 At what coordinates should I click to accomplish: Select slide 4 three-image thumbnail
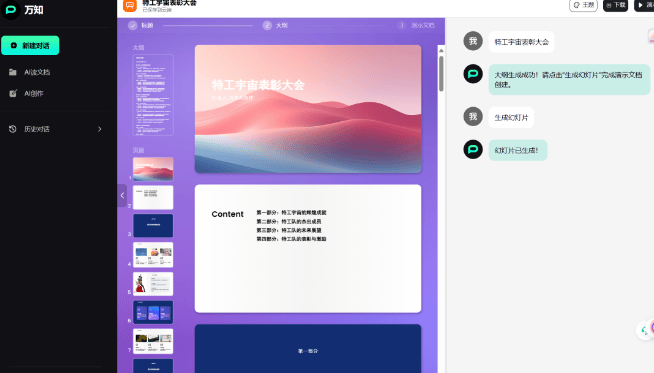pyautogui.click(x=153, y=255)
